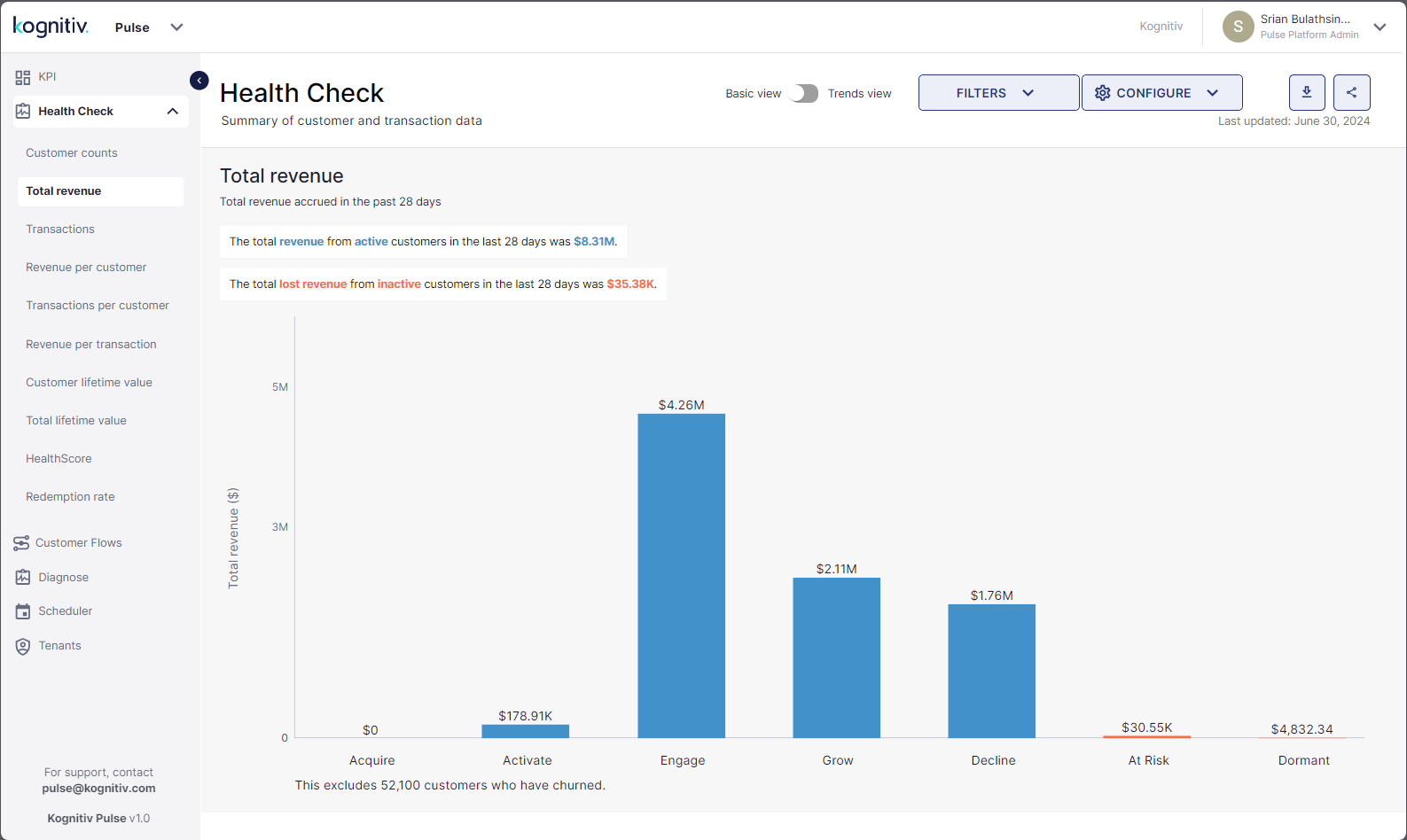Click the $8.31M active revenue value
The width and height of the screenshot is (1407, 840).
tap(594, 242)
